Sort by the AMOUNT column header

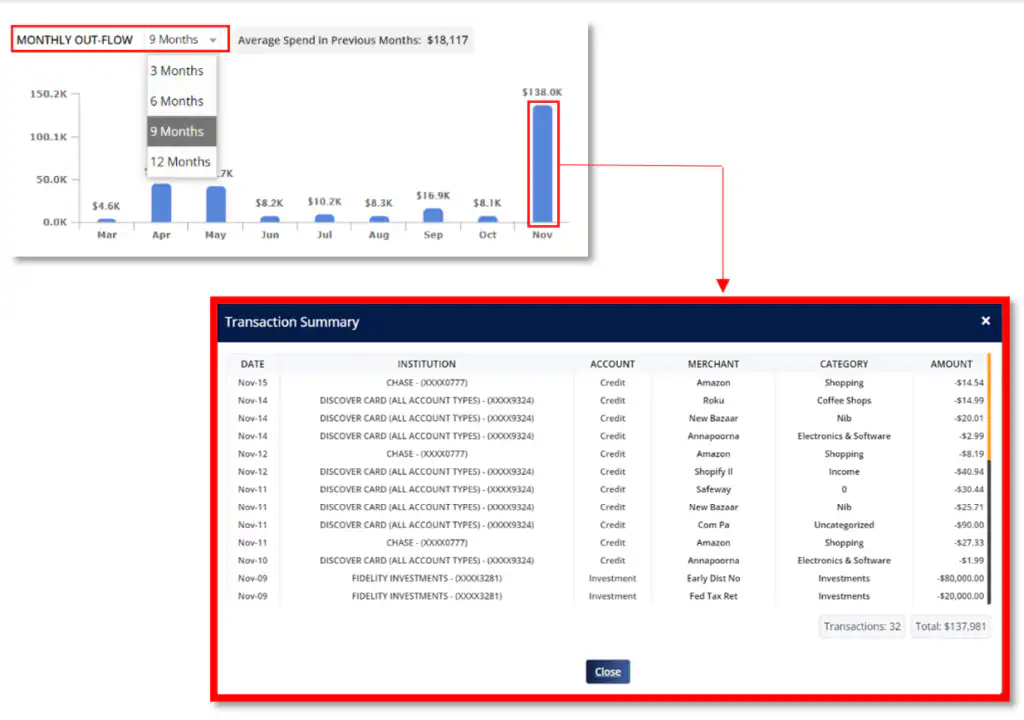point(951,364)
